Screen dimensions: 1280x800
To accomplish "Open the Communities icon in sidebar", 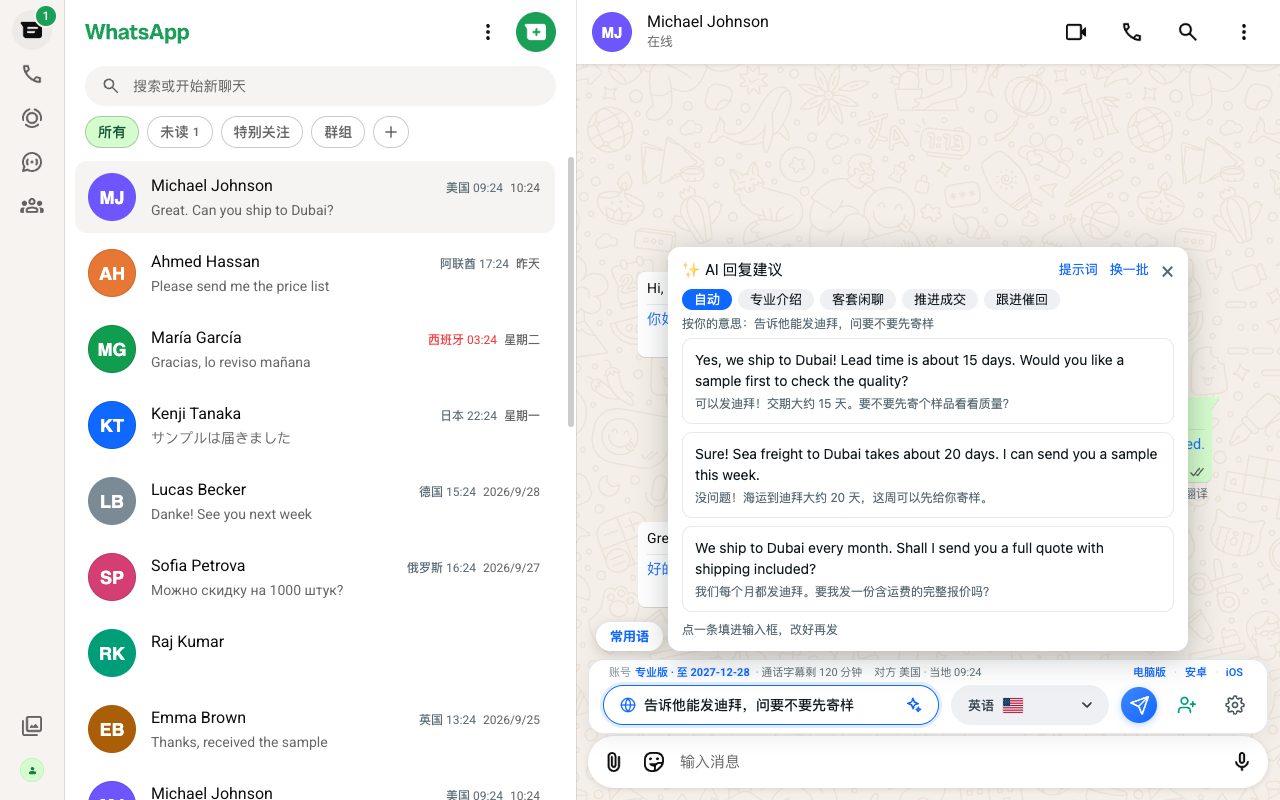I will (32, 206).
